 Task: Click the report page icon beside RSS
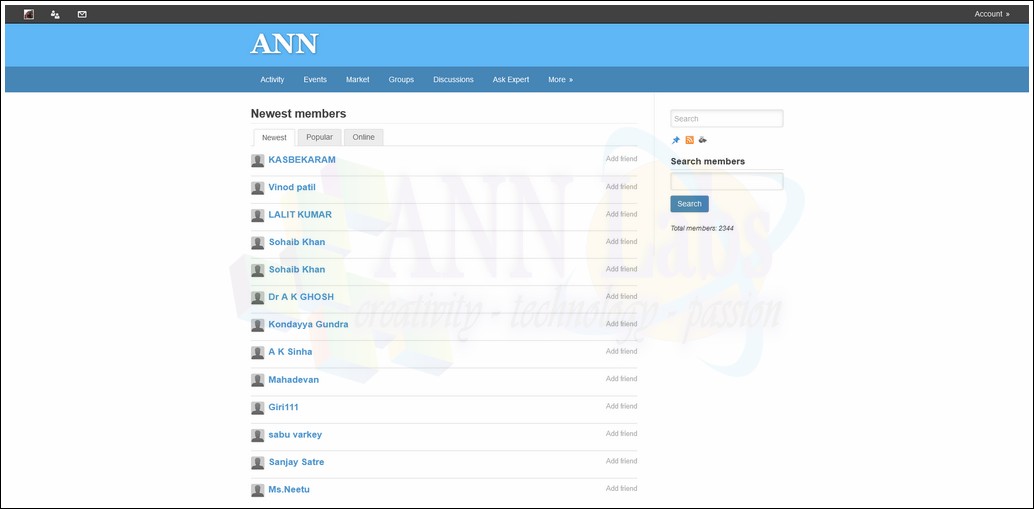[x=702, y=140]
